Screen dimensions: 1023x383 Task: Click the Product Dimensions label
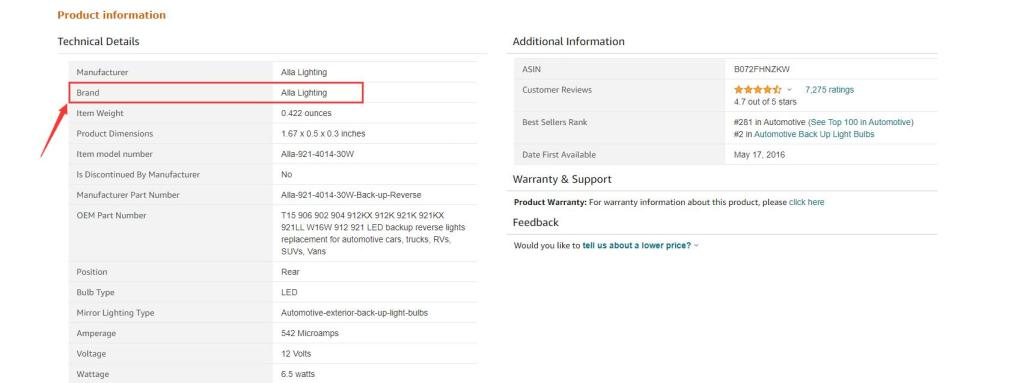[115, 133]
